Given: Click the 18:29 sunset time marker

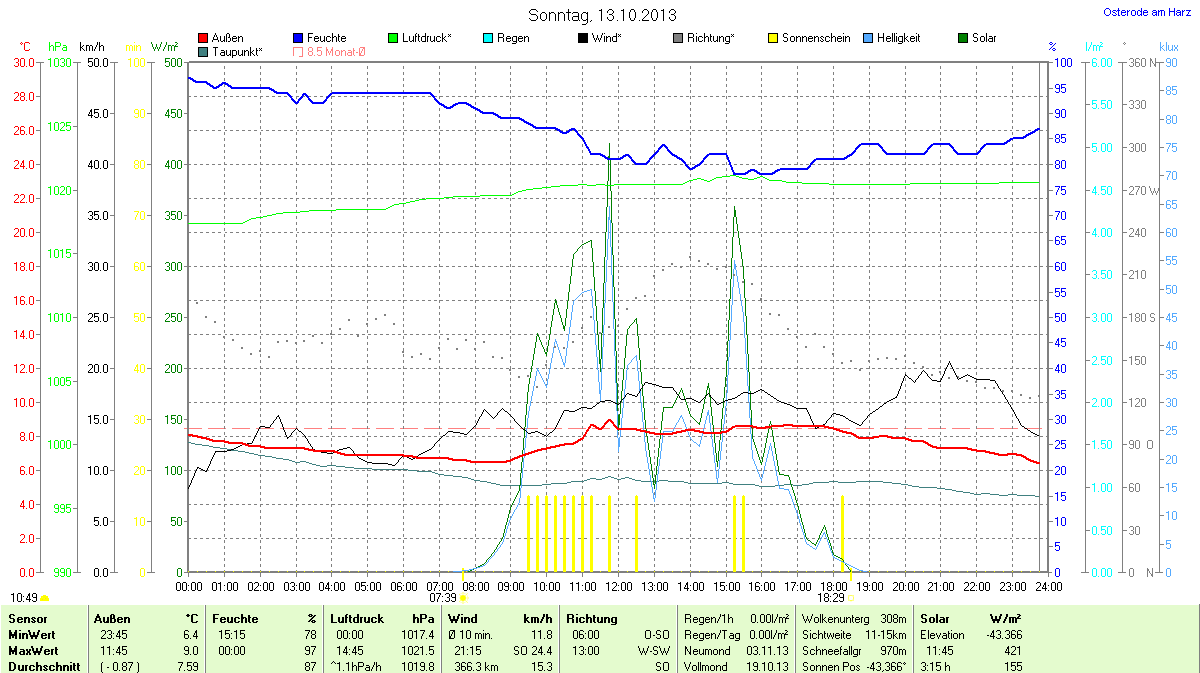Looking at the screenshot, I should pyautogui.click(x=831, y=597).
